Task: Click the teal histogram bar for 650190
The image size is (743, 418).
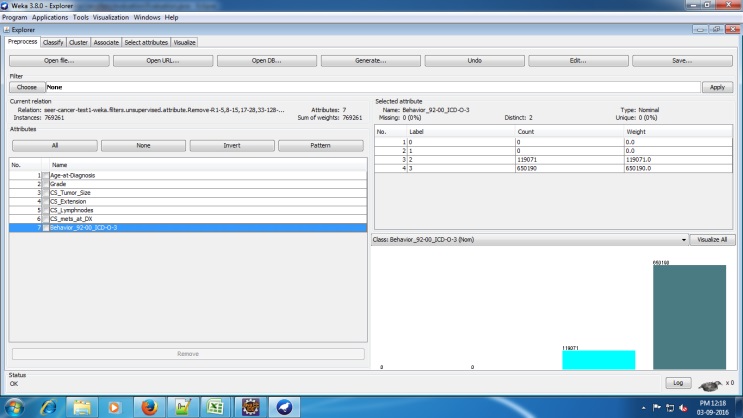Action: (x=688, y=319)
